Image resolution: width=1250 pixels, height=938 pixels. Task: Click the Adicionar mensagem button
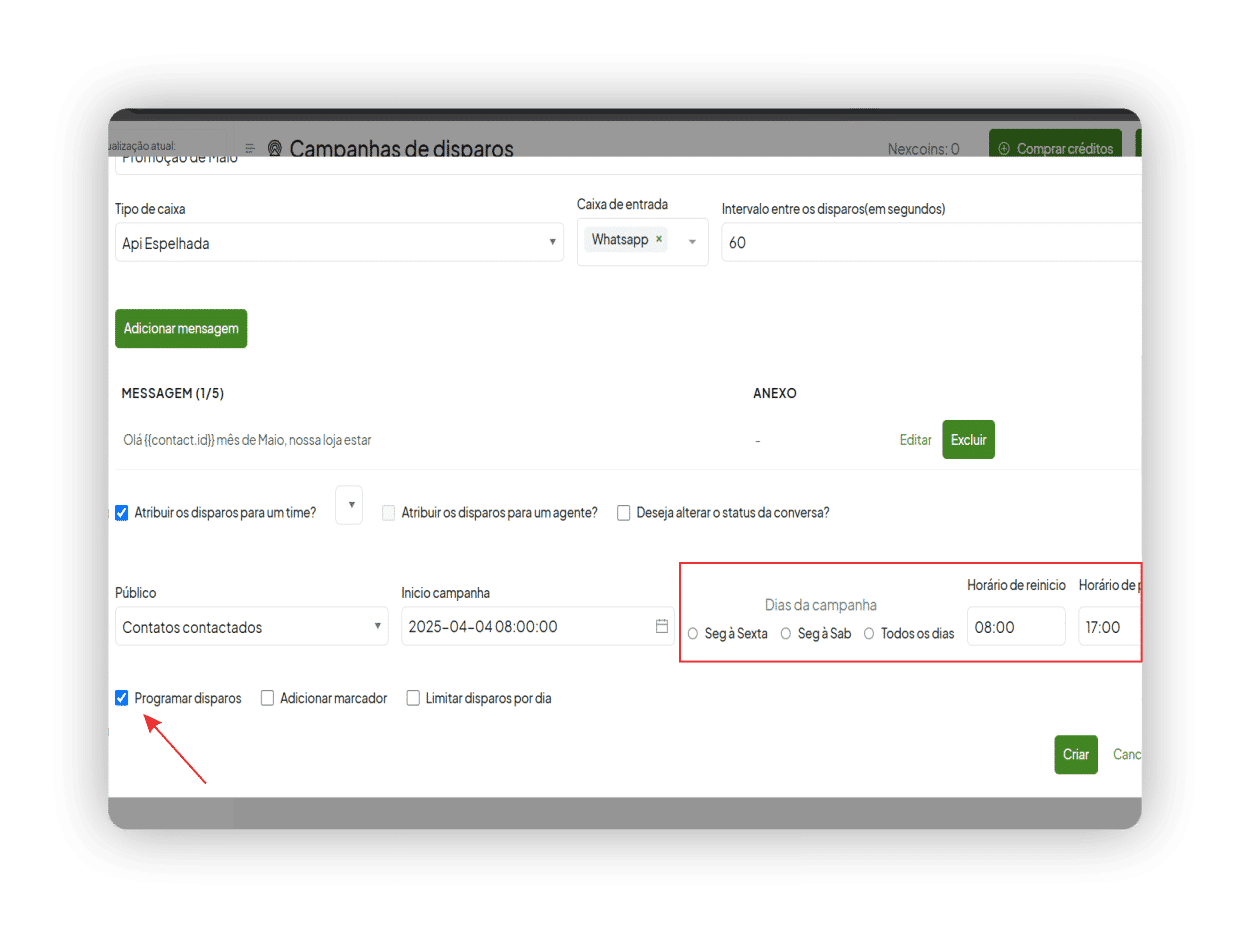(181, 328)
